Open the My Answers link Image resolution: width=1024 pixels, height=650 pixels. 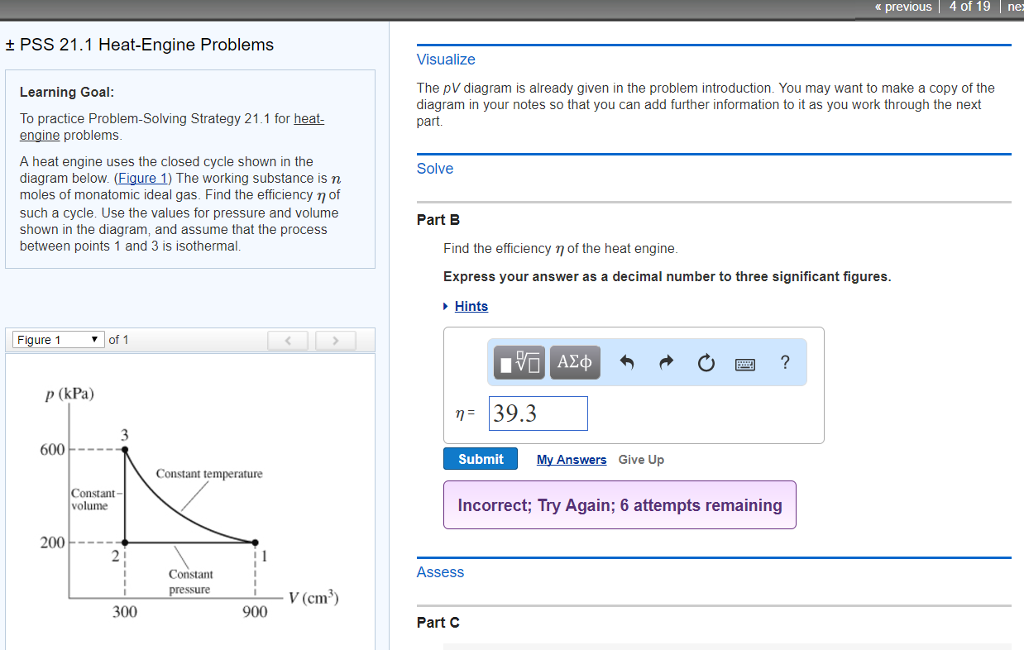pyautogui.click(x=571, y=459)
